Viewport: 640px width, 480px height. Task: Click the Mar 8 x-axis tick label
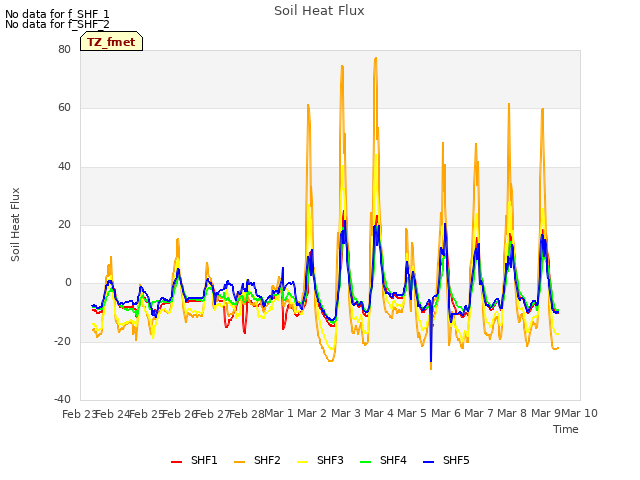click(512, 413)
